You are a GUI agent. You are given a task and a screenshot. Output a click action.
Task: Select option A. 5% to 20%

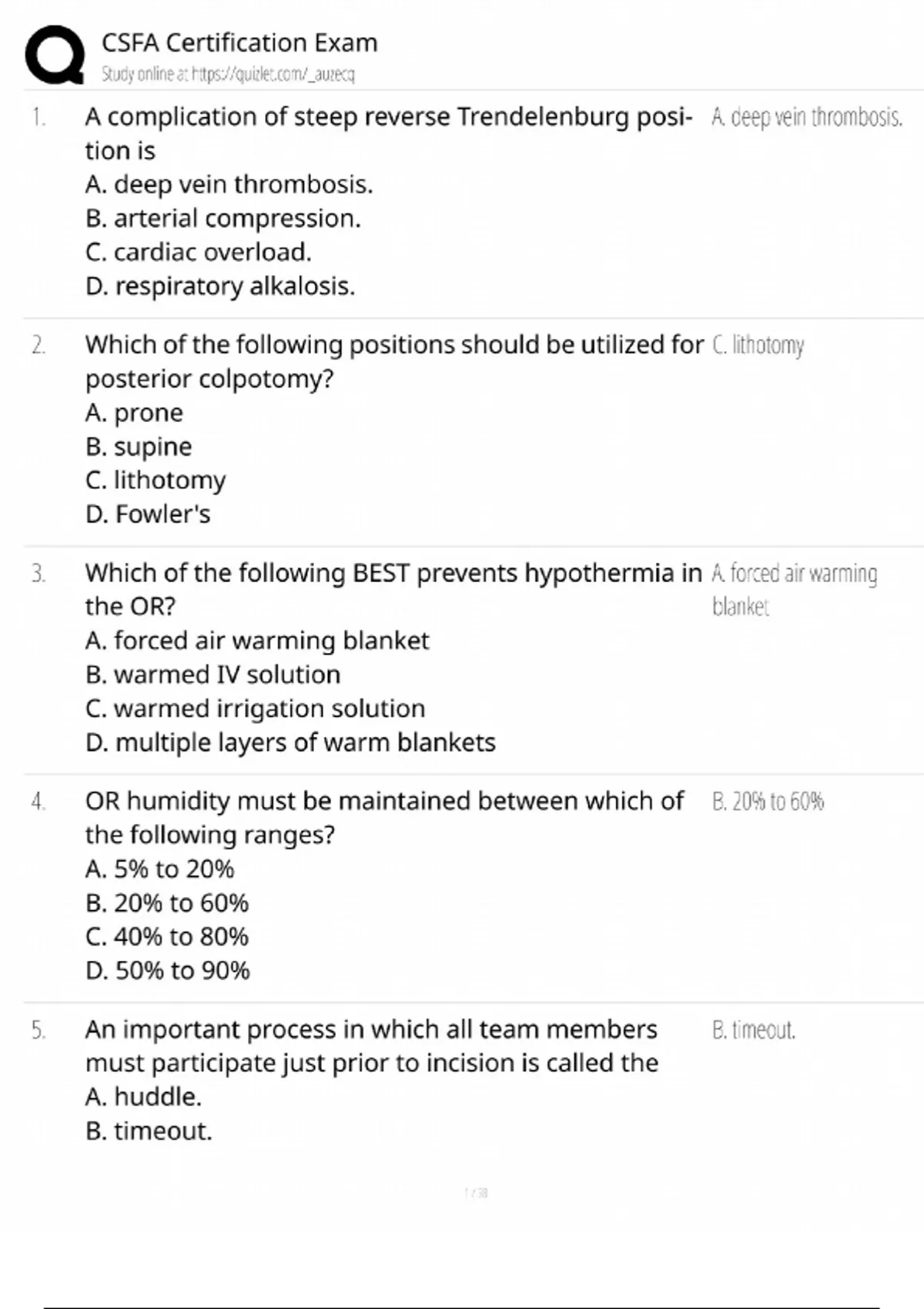[x=159, y=869]
